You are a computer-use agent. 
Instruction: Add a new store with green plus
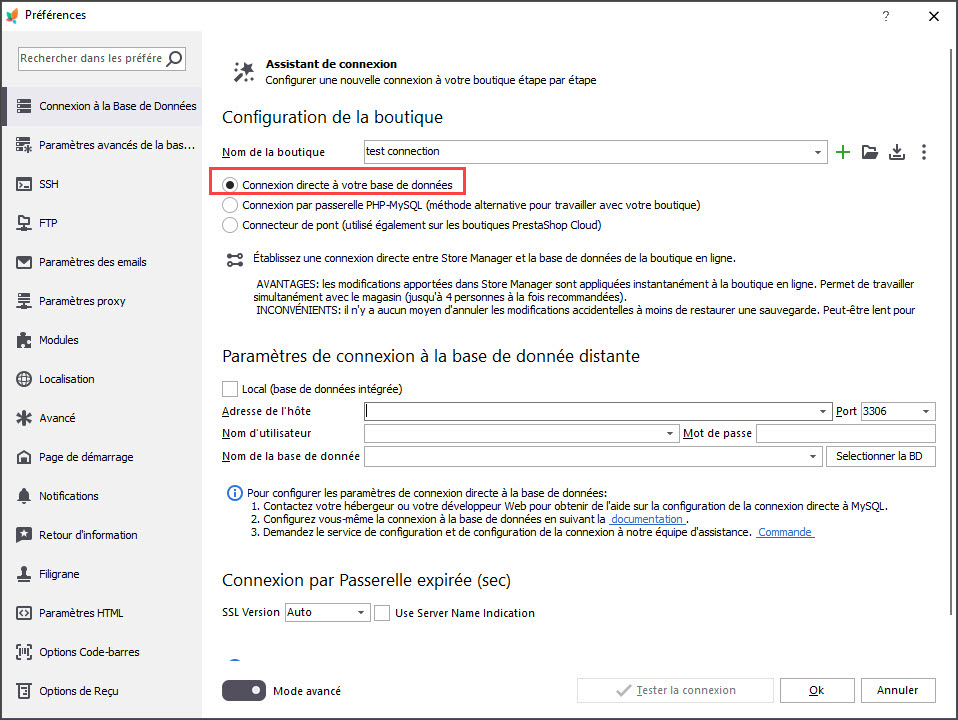843,152
